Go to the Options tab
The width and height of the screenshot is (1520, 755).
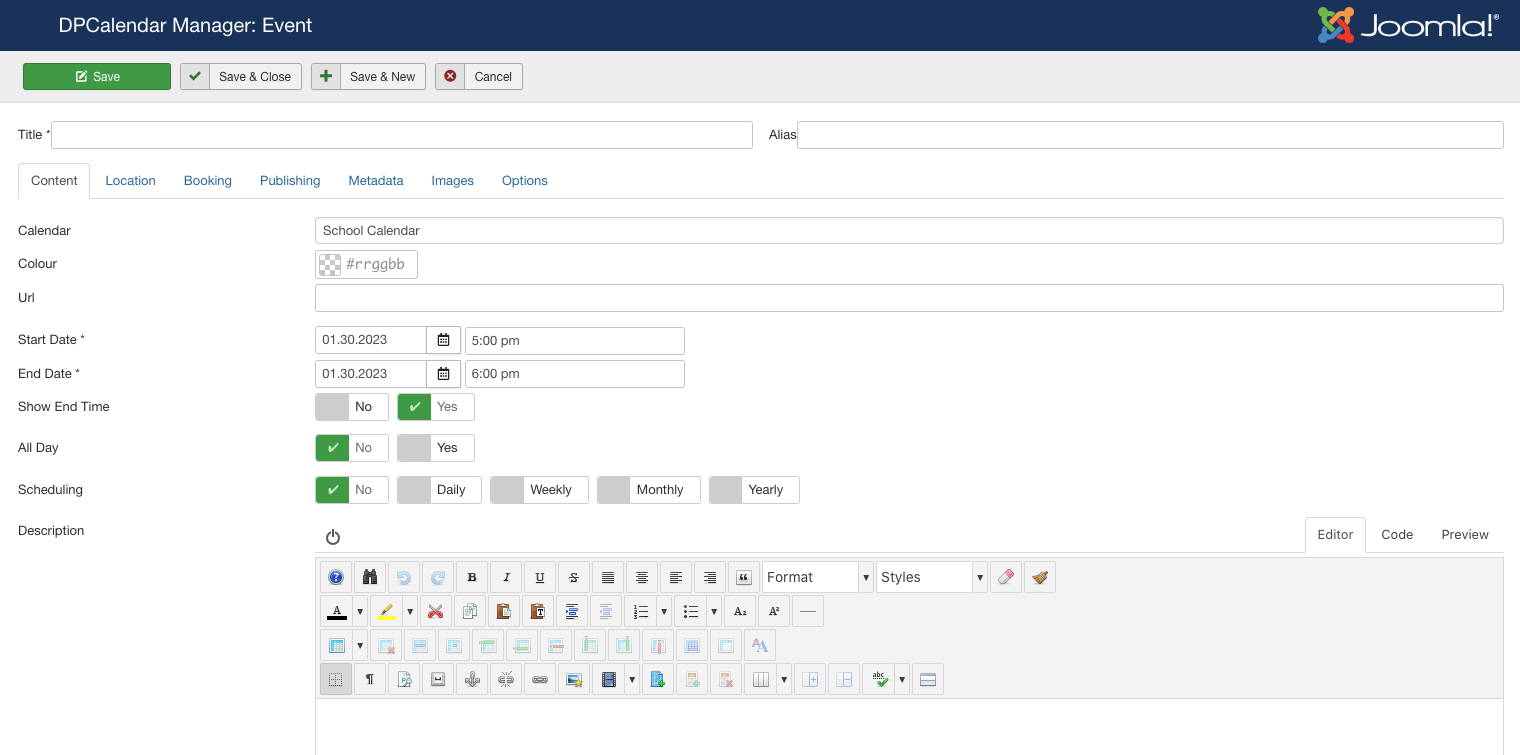[x=525, y=181]
